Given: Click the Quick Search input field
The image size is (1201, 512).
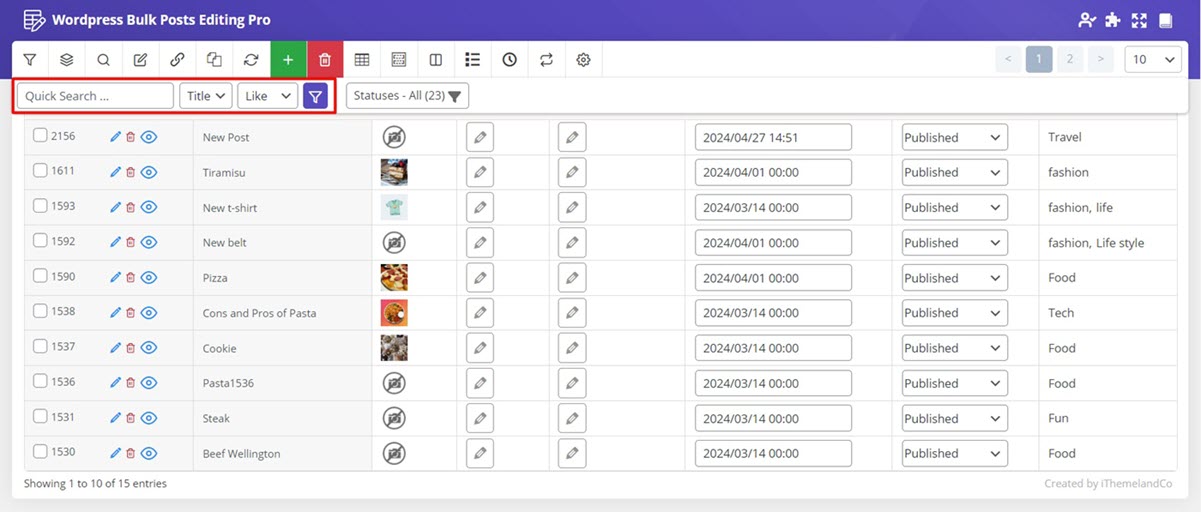Looking at the screenshot, I should point(95,96).
